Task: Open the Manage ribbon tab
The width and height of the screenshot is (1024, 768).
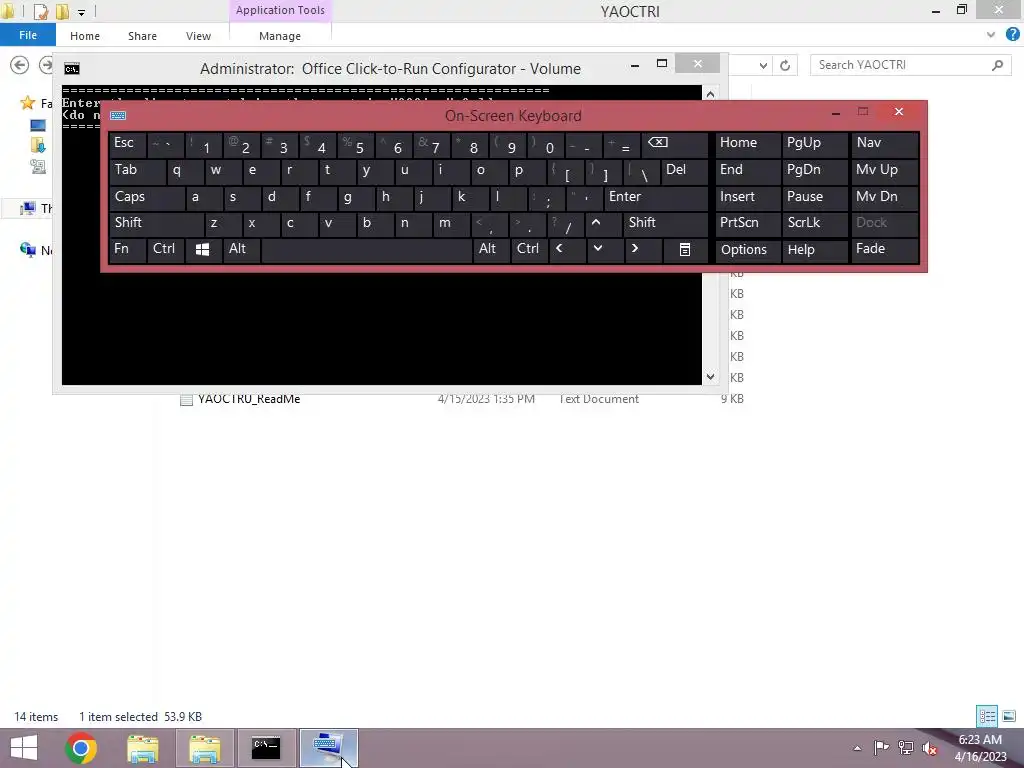Action: pyautogui.click(x=280, y=36)
